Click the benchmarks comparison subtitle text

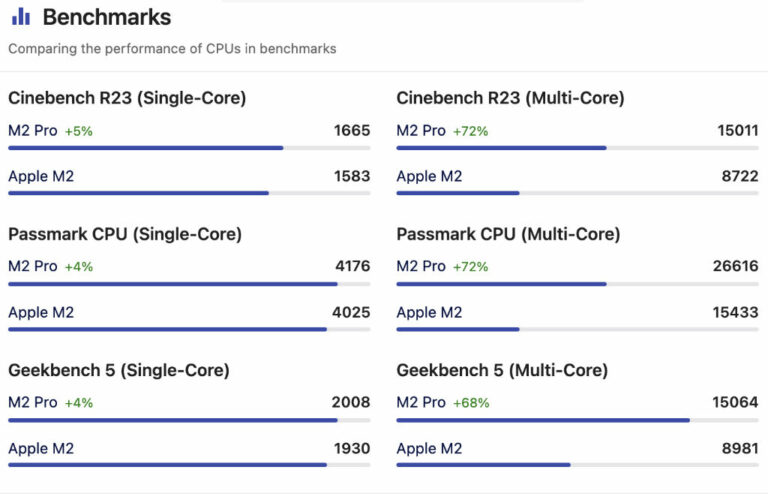[172, 48]
